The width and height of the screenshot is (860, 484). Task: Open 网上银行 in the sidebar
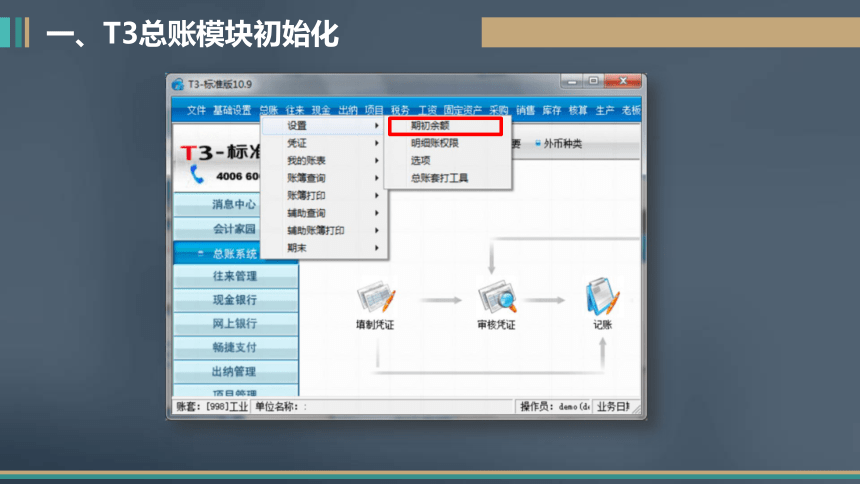coord(236,324)
